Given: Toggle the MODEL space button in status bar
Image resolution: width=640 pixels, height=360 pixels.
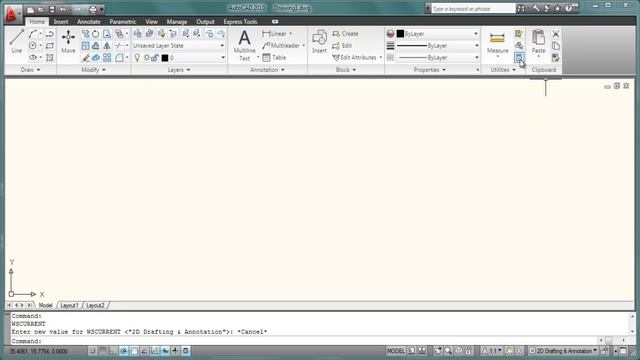Looking at the screenshot, I should [x=396, y=351].
